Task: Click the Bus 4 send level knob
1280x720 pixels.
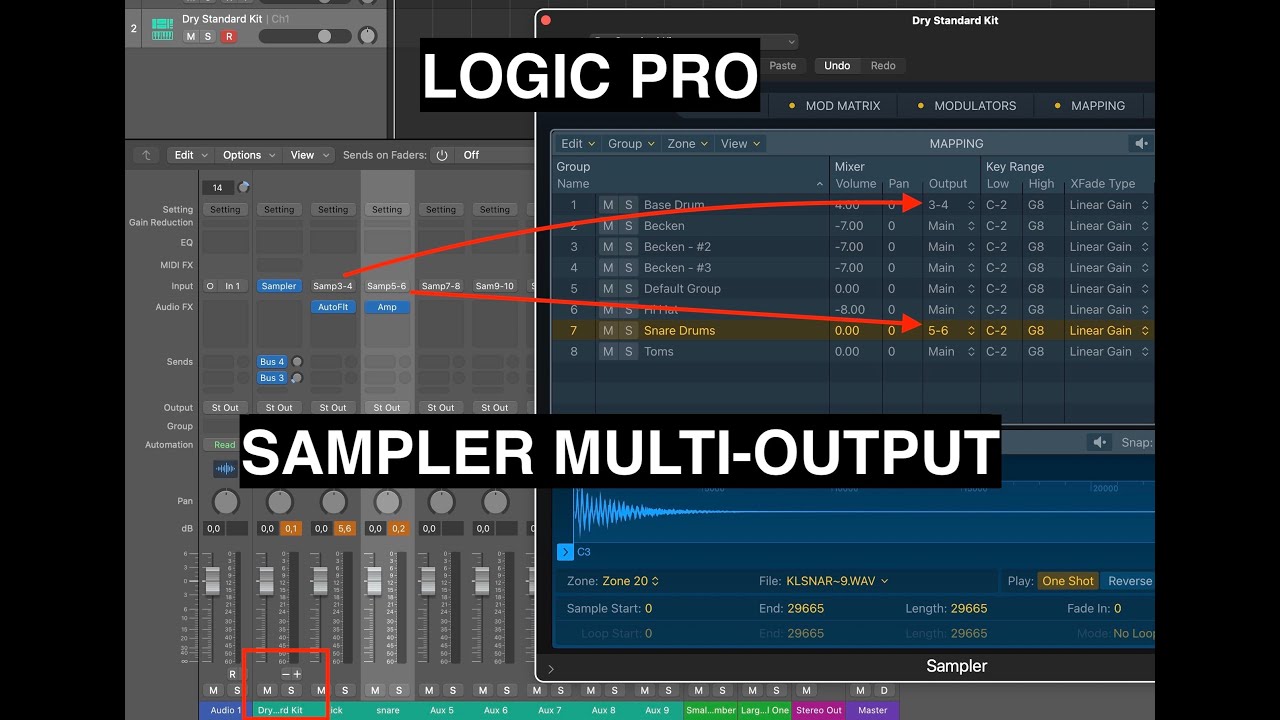Action: click(x=297, y=362)
